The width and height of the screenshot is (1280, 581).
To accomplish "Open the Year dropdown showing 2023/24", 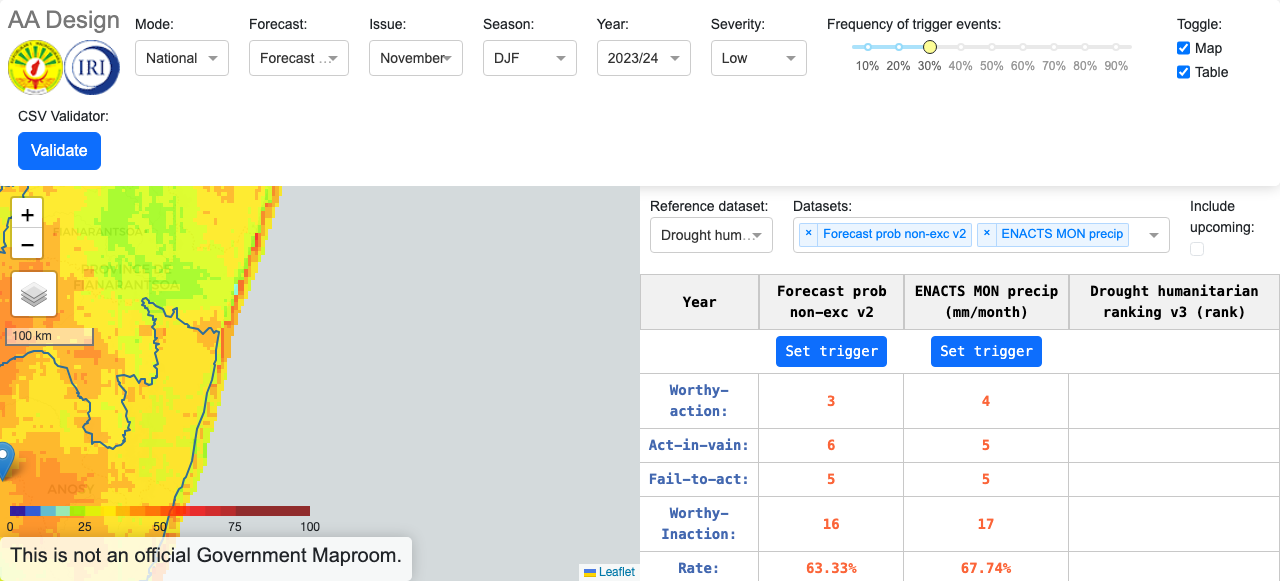I will [643, 58].
